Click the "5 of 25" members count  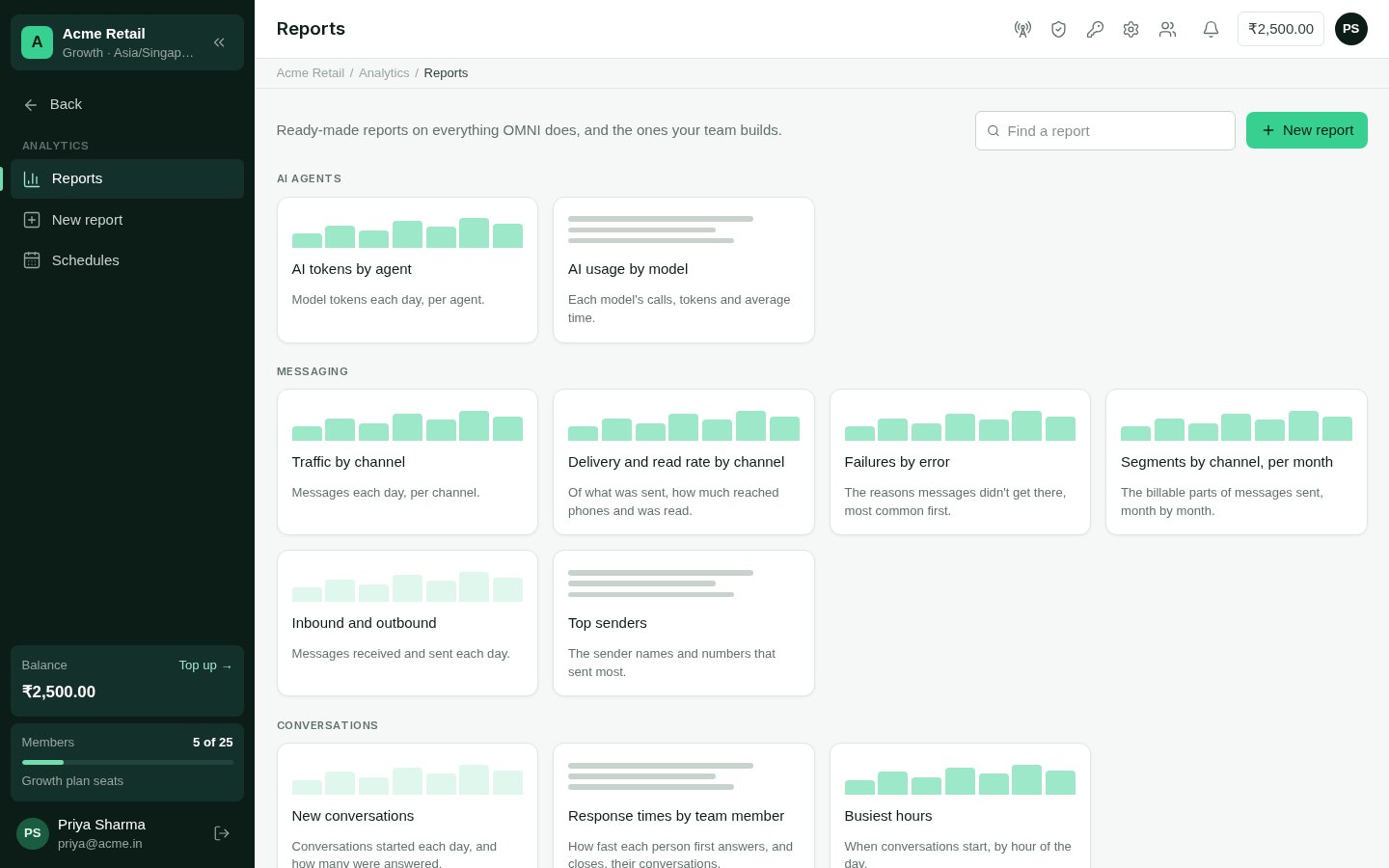[213, 743]
